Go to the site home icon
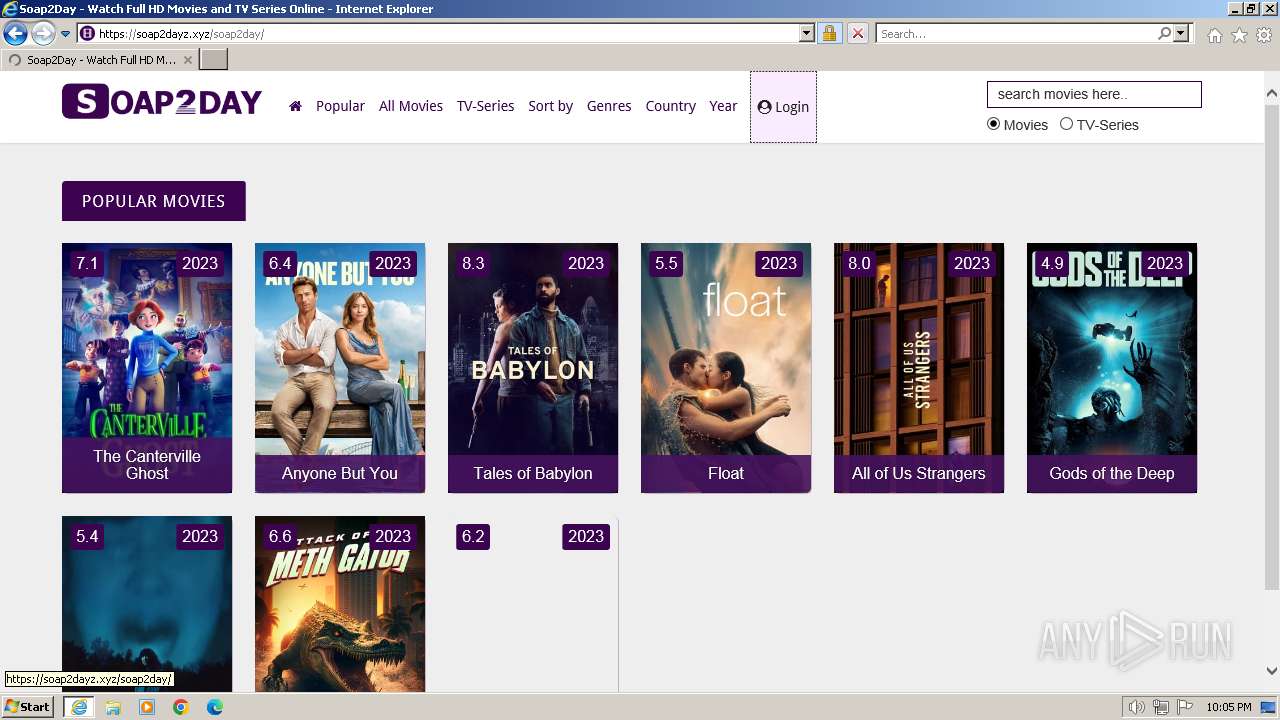Image resolution: width=1280 pixels, height=720 pixels. coord(295,106)
